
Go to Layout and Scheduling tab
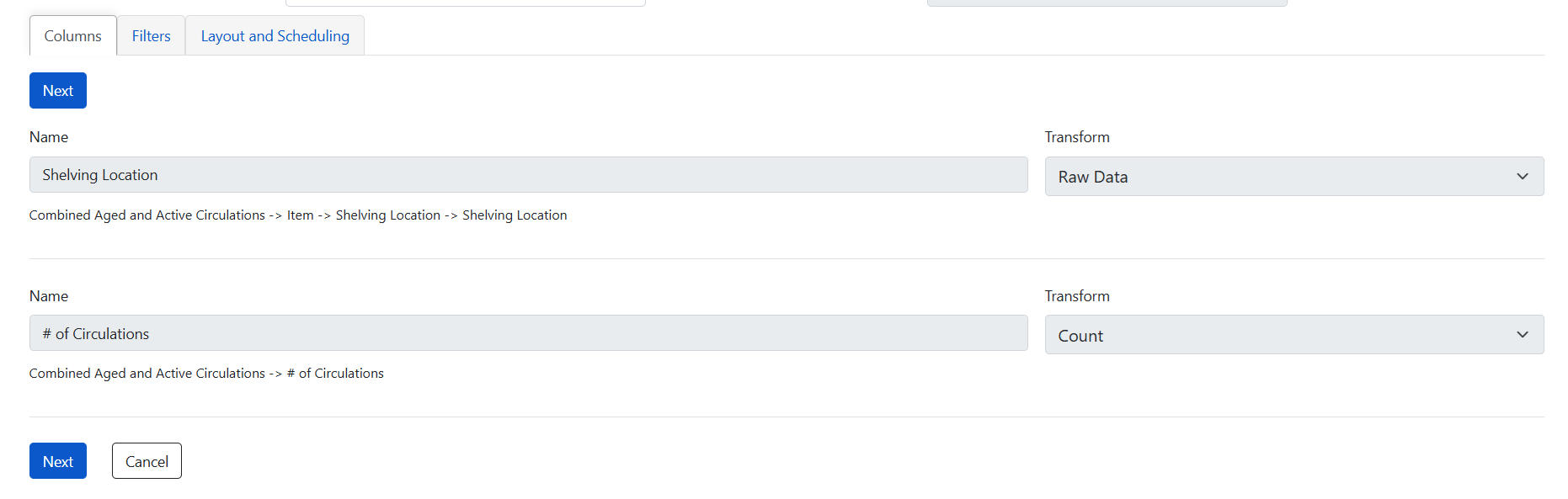(275, 36)
